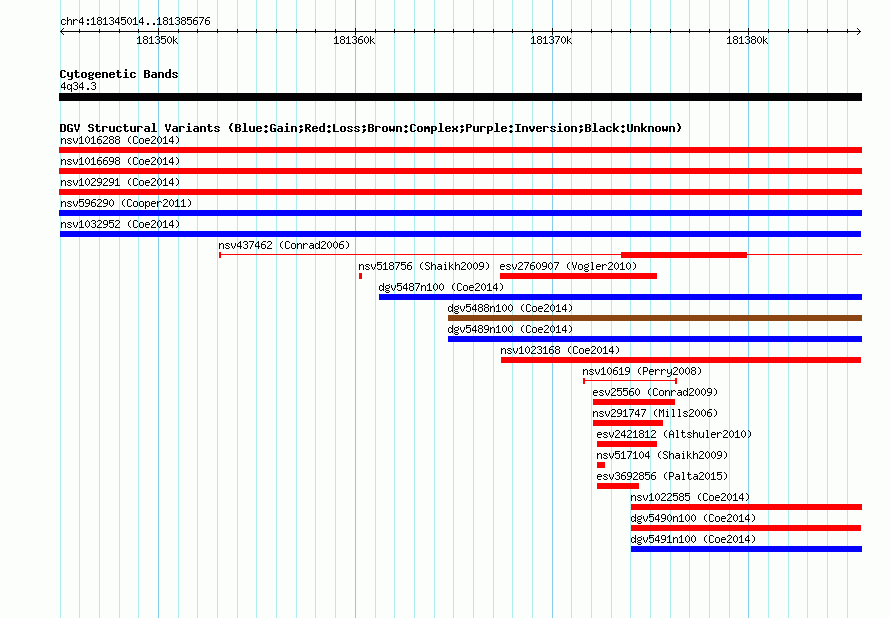Click the red bar under nsv1029291

point(460,192)
